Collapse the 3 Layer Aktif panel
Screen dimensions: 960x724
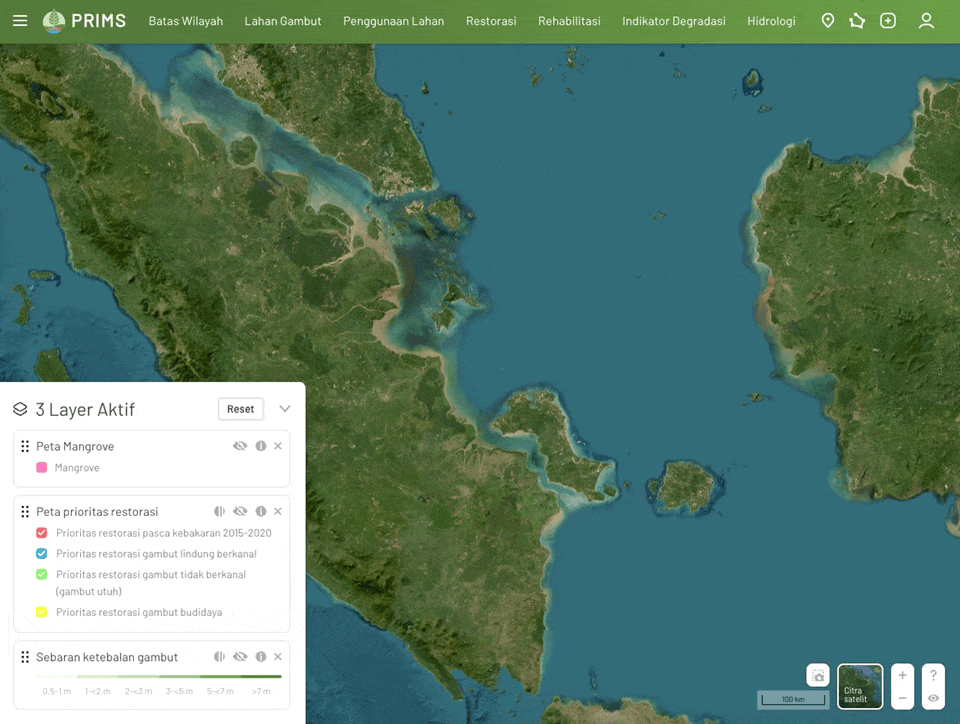(x=285, y=409)
